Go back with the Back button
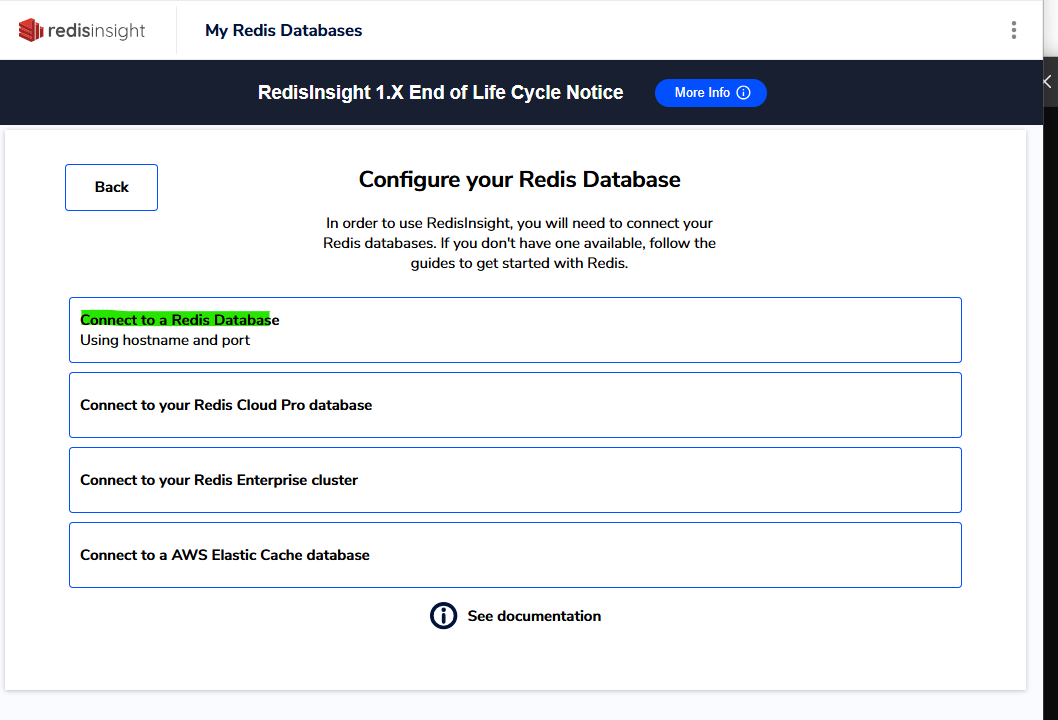Image resolution: width=1058 pixels, height=720 pixels. pos(111,187)
